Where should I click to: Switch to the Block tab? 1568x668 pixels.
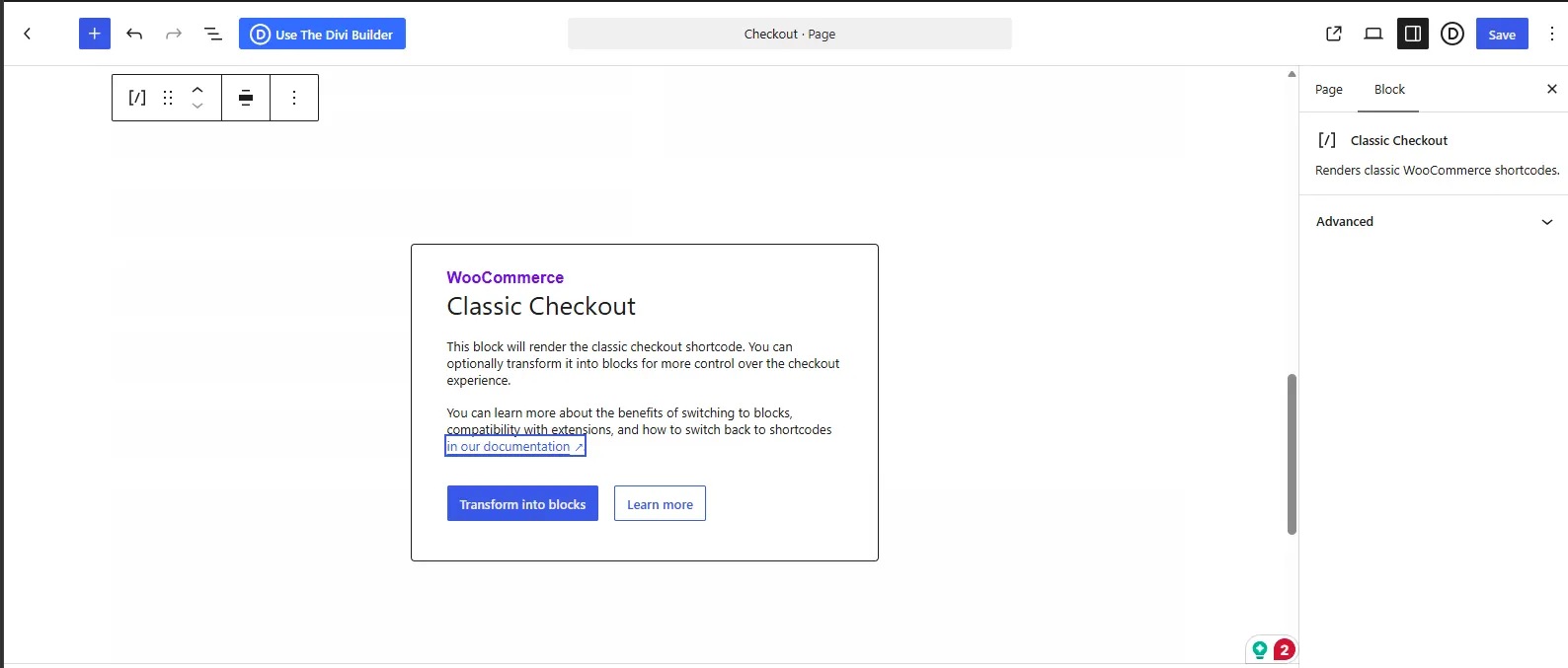click(x=1389, y=90)
